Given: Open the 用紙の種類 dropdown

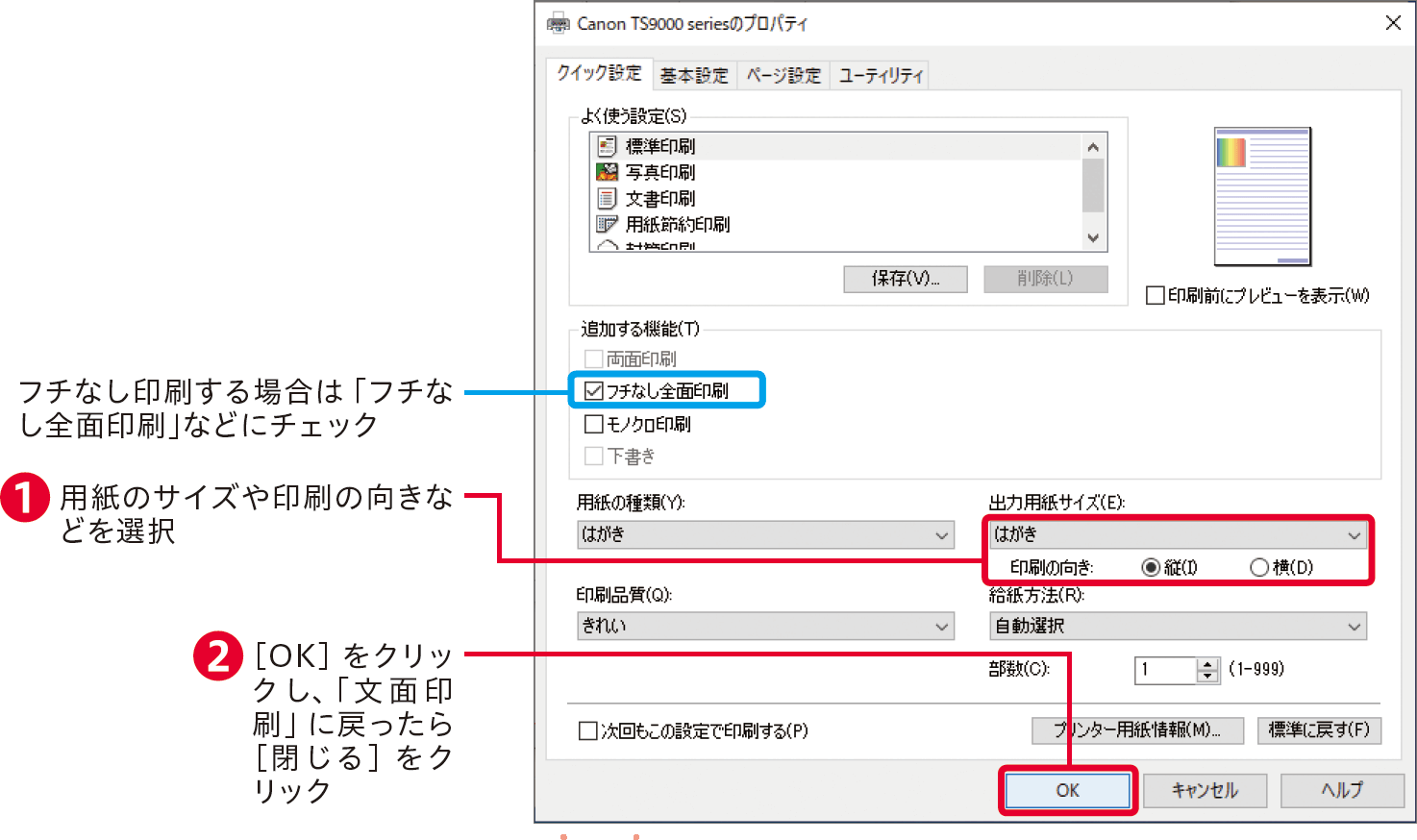Looking at the screenshot, I should click(x=766, y=534).
